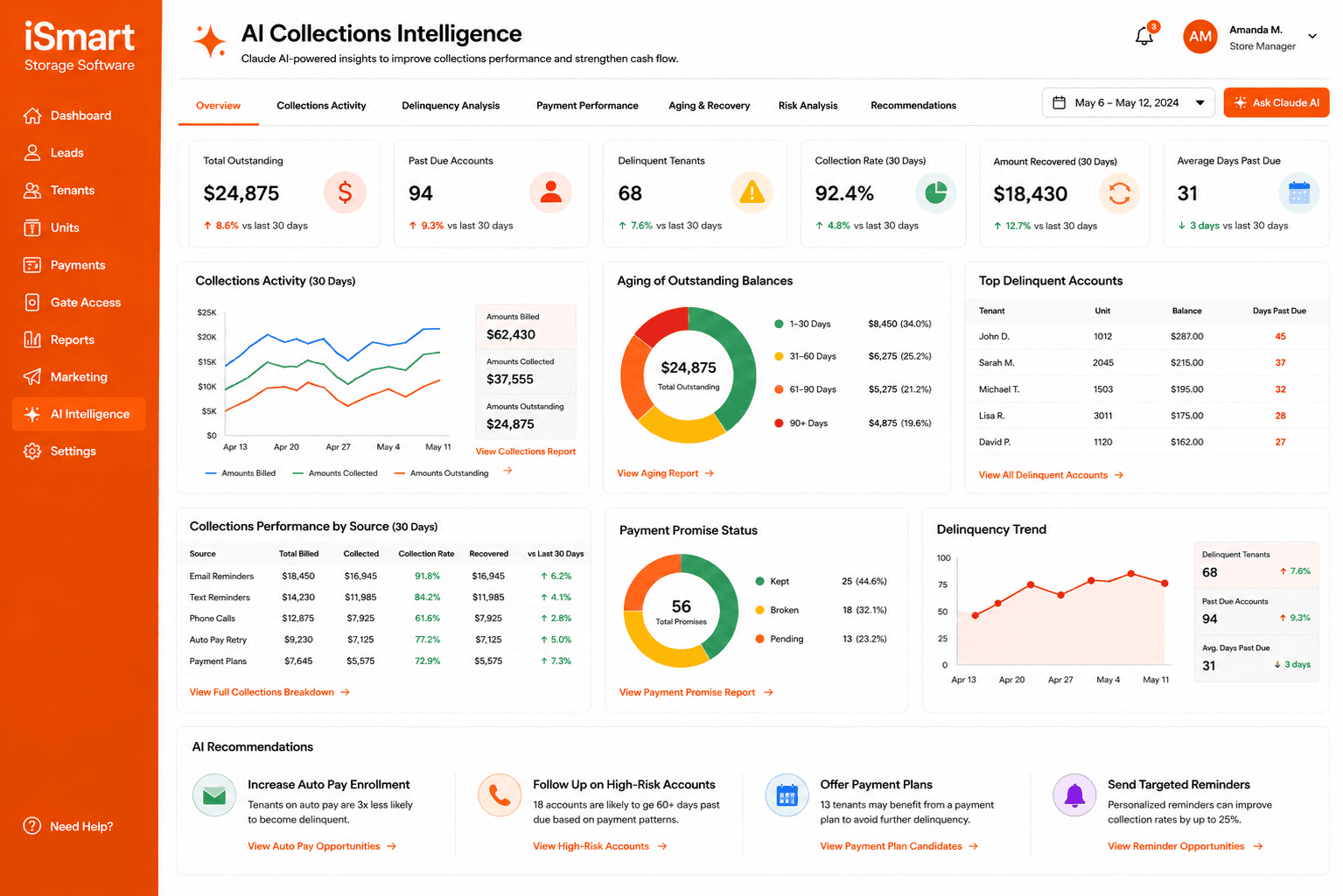The height and width of the screenshot is (896, 1343).
Task: Click the 1–30 Days green legend dot
Action: 779,324
